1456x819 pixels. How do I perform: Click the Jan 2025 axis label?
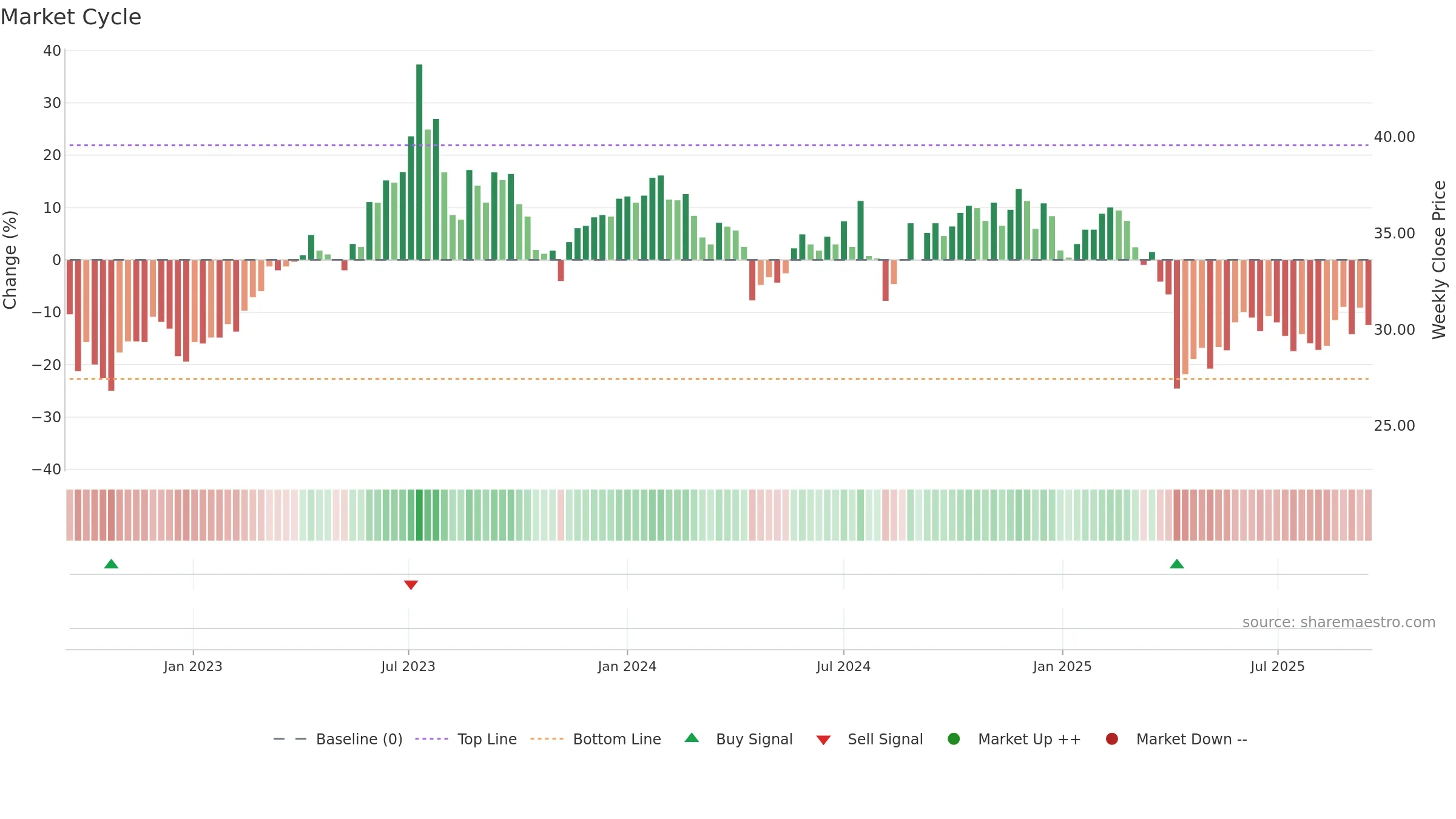click(1063, 667)
